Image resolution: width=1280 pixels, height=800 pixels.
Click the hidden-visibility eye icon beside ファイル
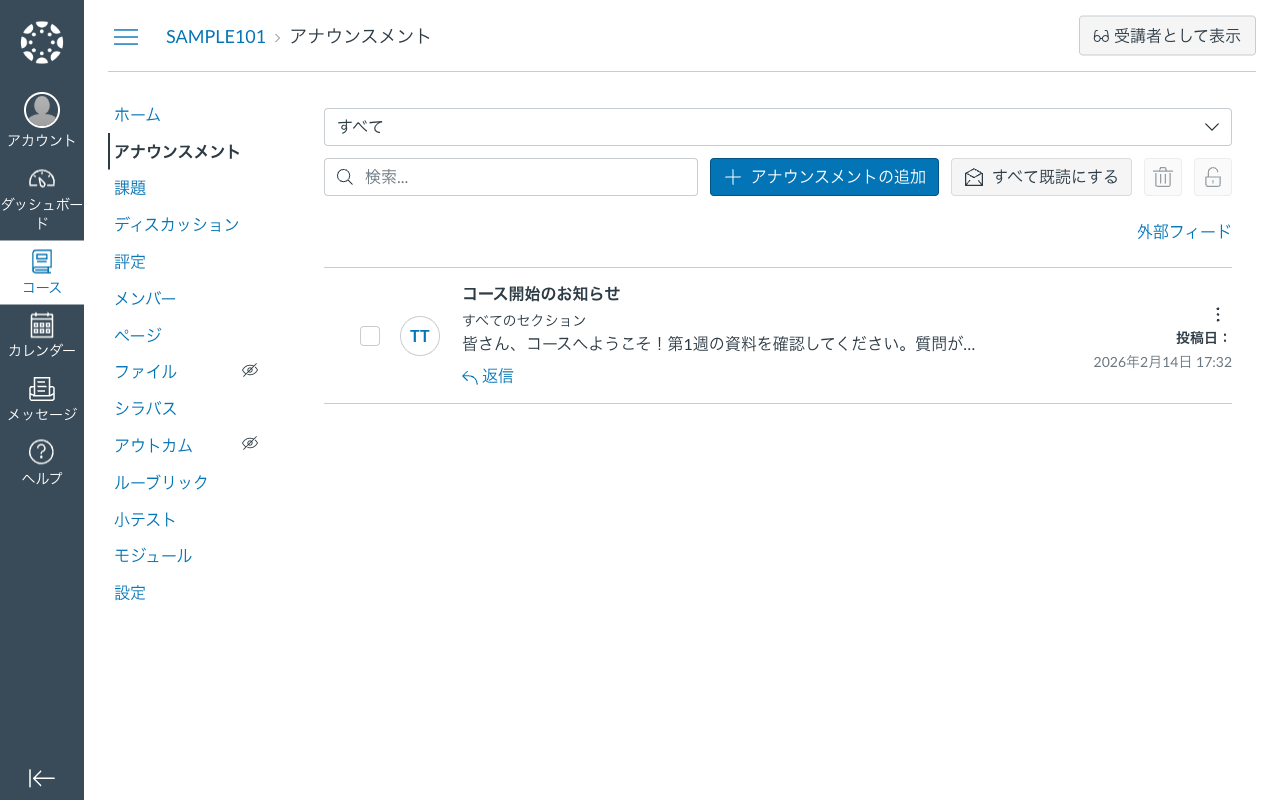pos(250,369)
